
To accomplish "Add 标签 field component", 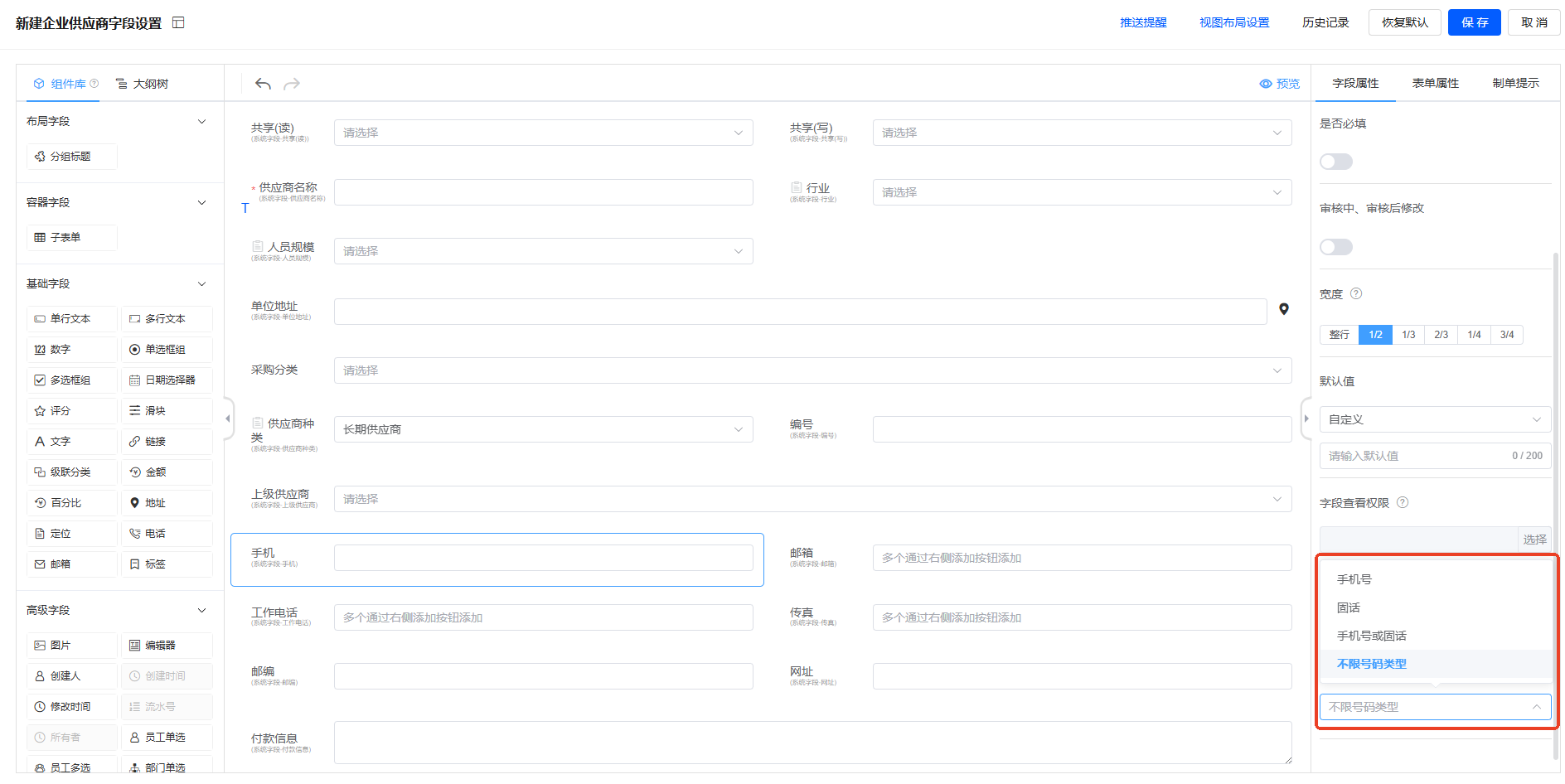I will point(167,564).
